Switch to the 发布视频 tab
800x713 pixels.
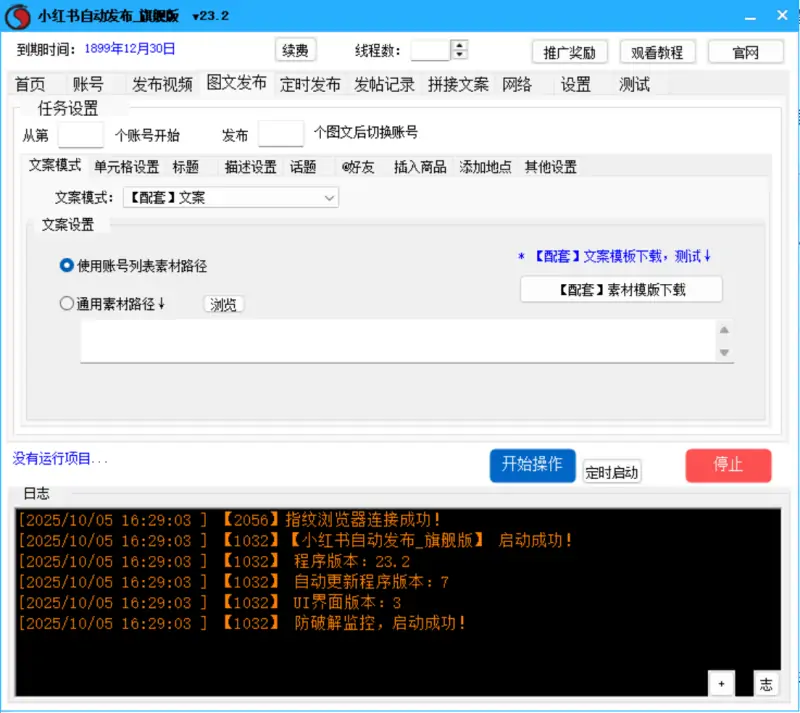[x=162, y=84]
